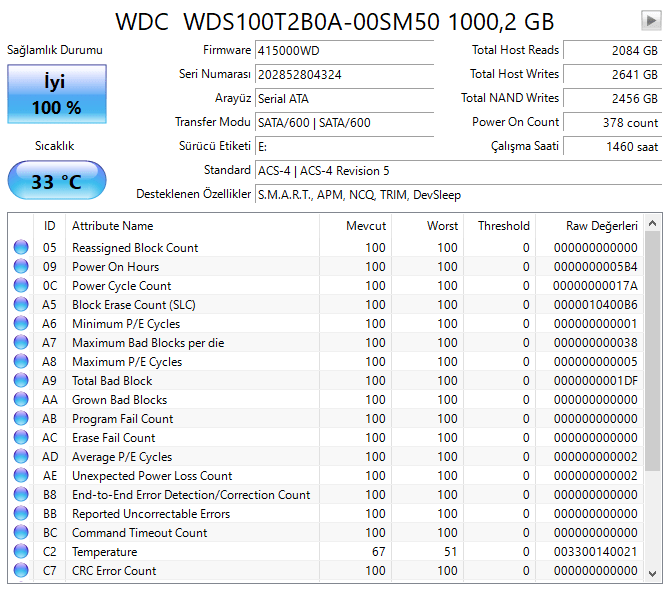The width and height of the screenshot is (668, 591).
Task: Click the status orb for End-to-End Error Detection
Action: (x=21, y=494)
